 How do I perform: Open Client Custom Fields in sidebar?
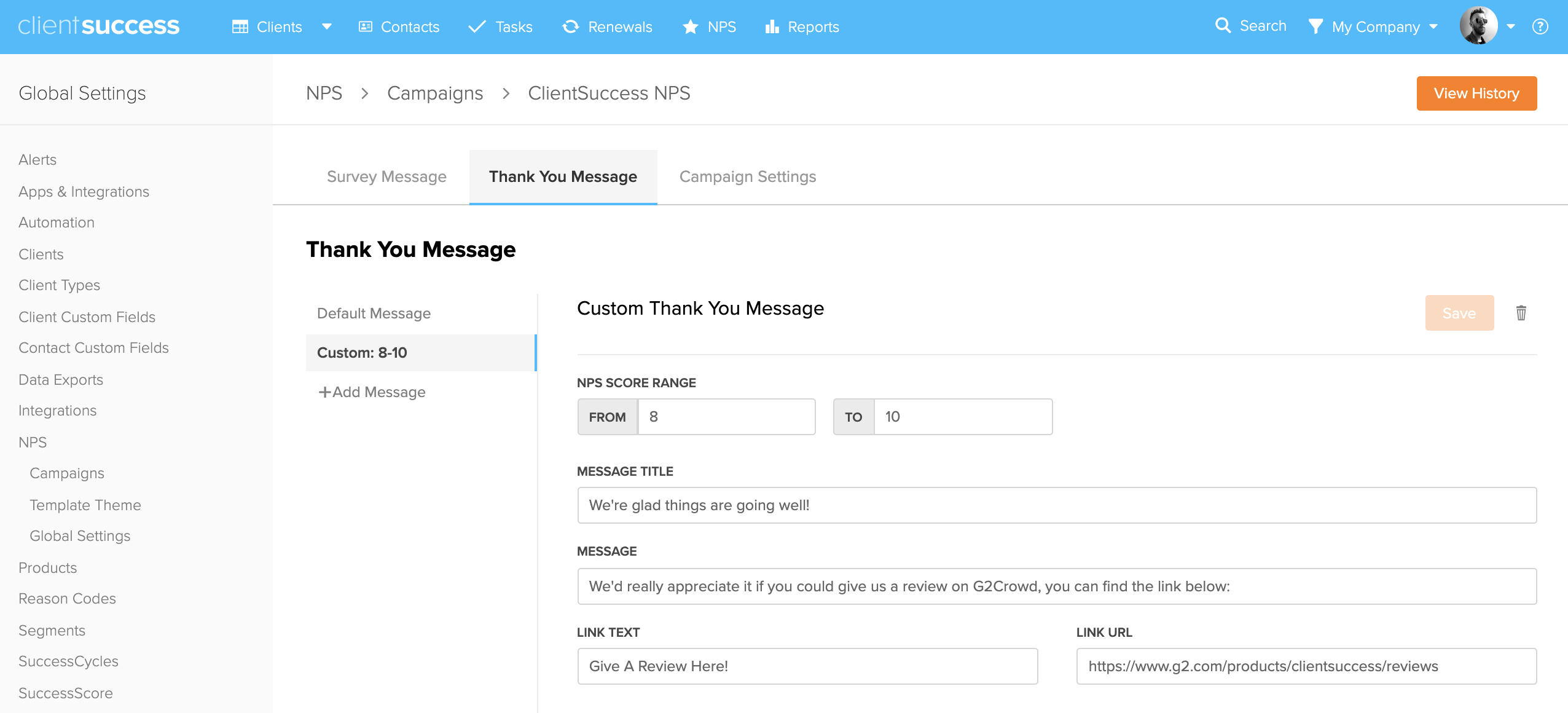tap(87, 317)
